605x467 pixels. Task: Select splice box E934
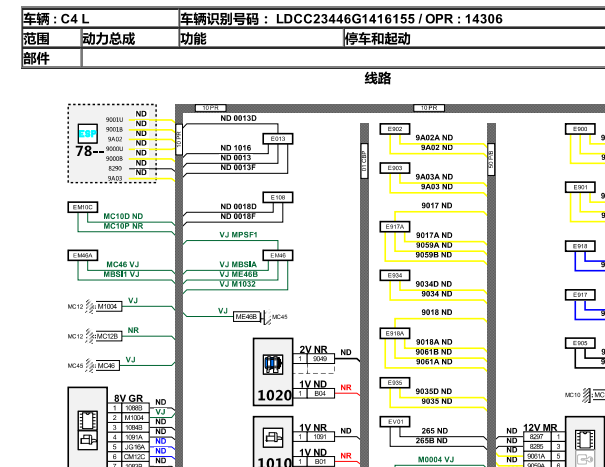click(395, 276)
